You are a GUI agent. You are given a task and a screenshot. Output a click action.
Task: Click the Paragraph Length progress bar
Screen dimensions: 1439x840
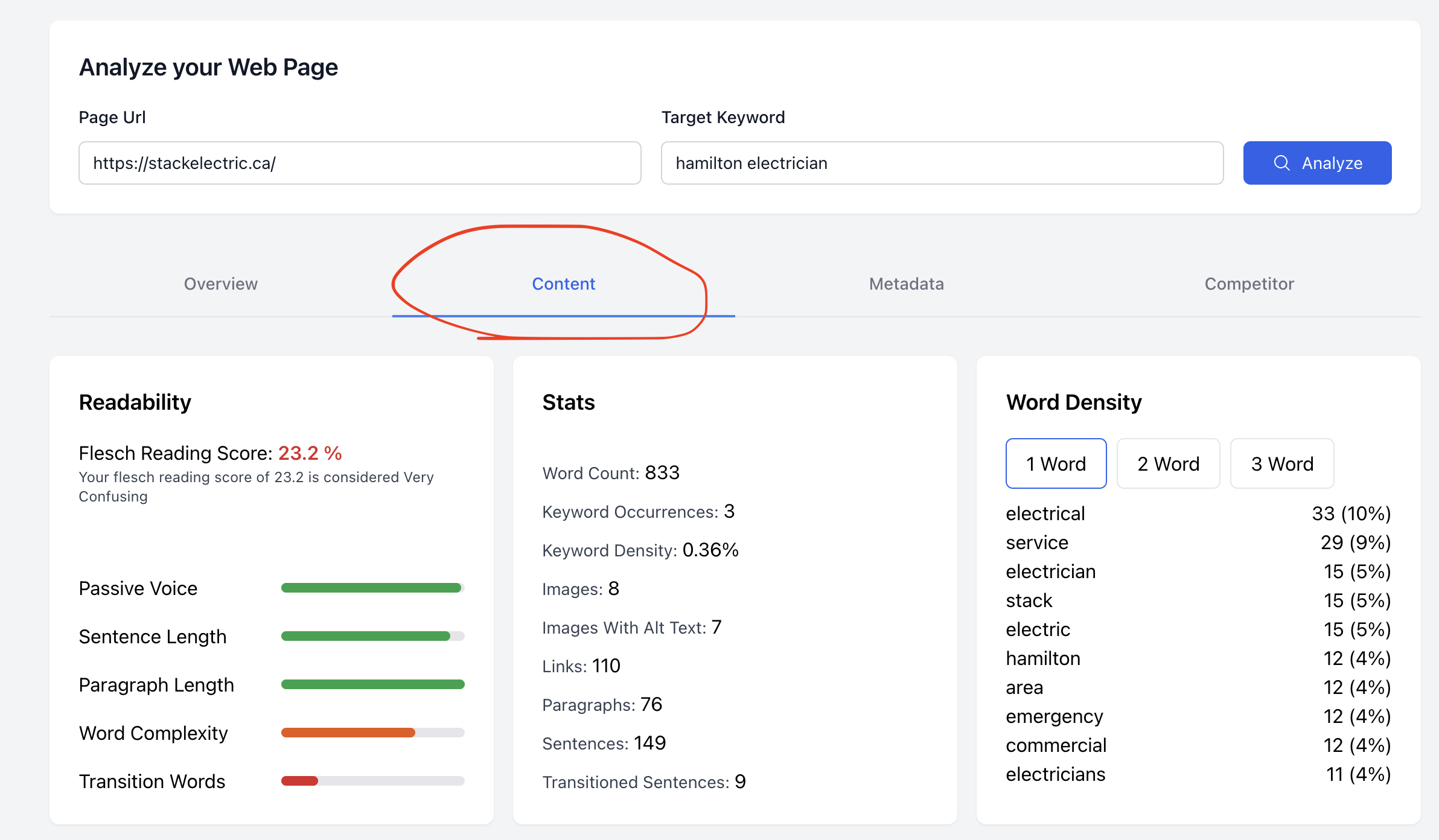click(373, 684)
